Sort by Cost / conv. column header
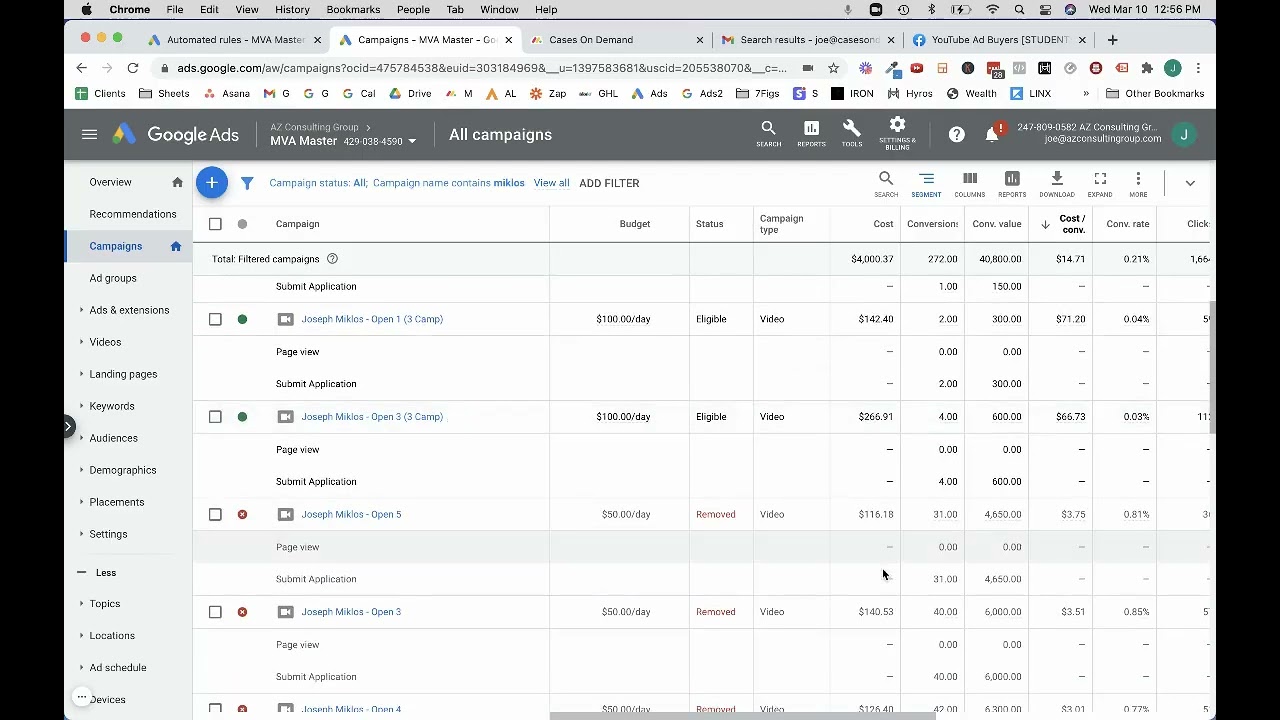 coord(1072,224)
